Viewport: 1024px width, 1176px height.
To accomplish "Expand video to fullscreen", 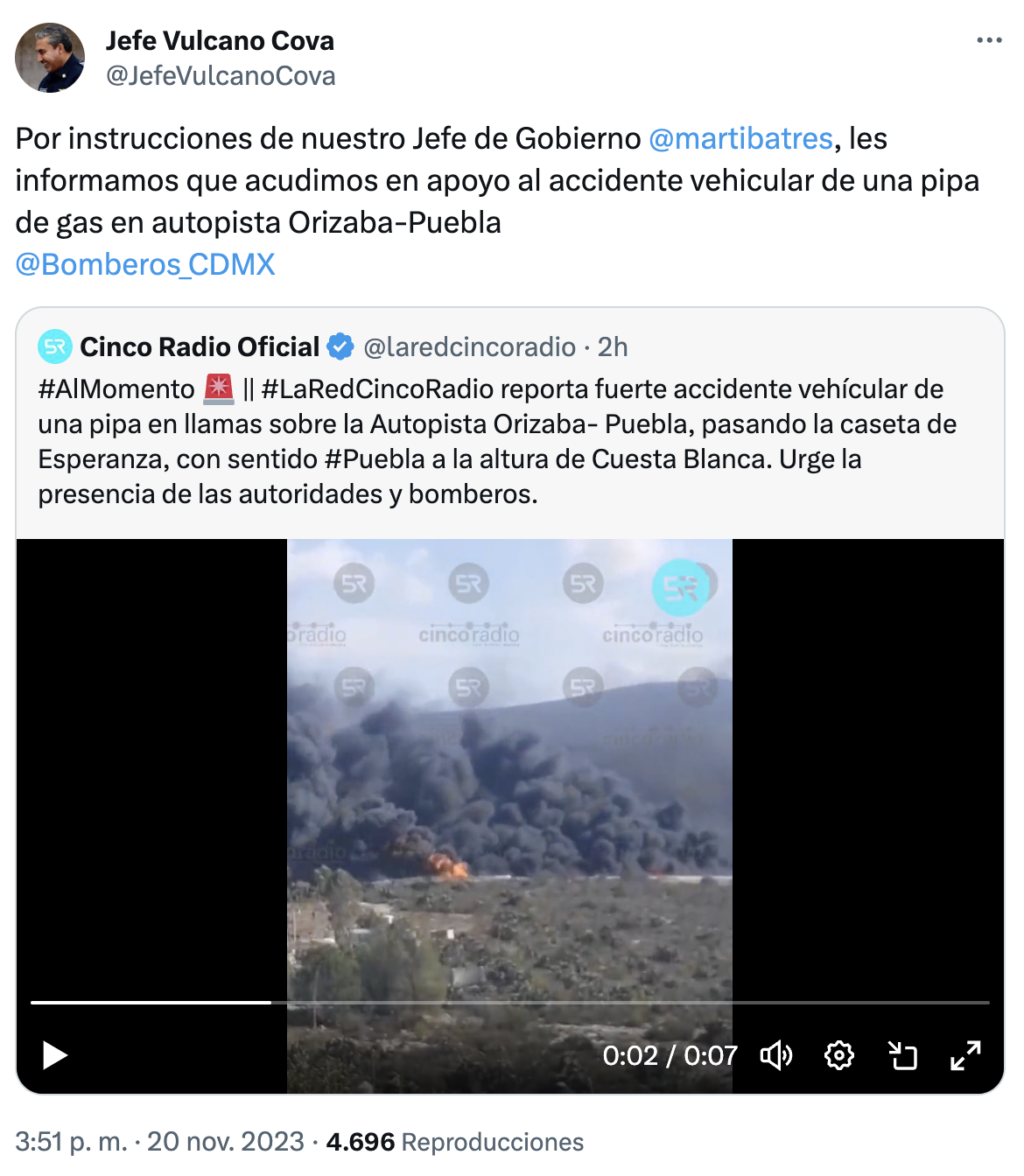I will [x=966, y=1055].
